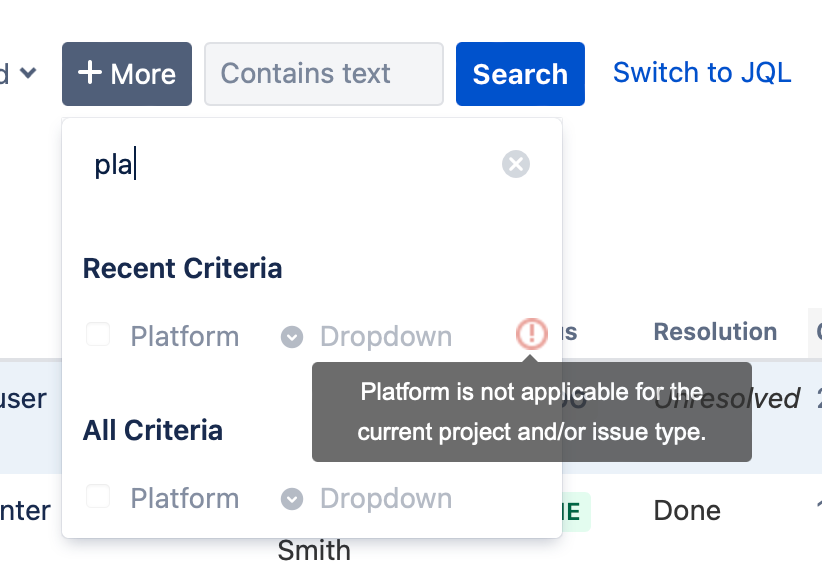Click the plus icon on the More button

pyautogui.click(x=90, y=72)
